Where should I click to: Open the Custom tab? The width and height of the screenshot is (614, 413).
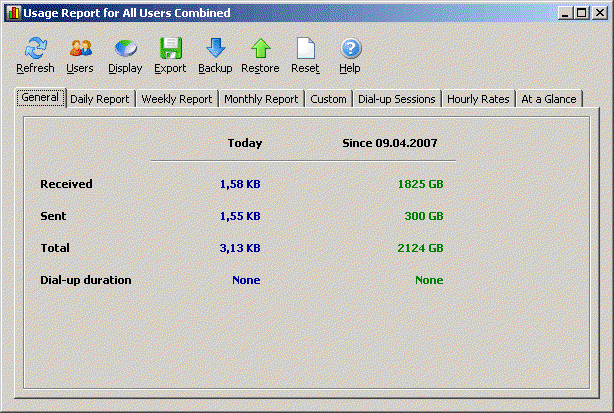[328, 99]
